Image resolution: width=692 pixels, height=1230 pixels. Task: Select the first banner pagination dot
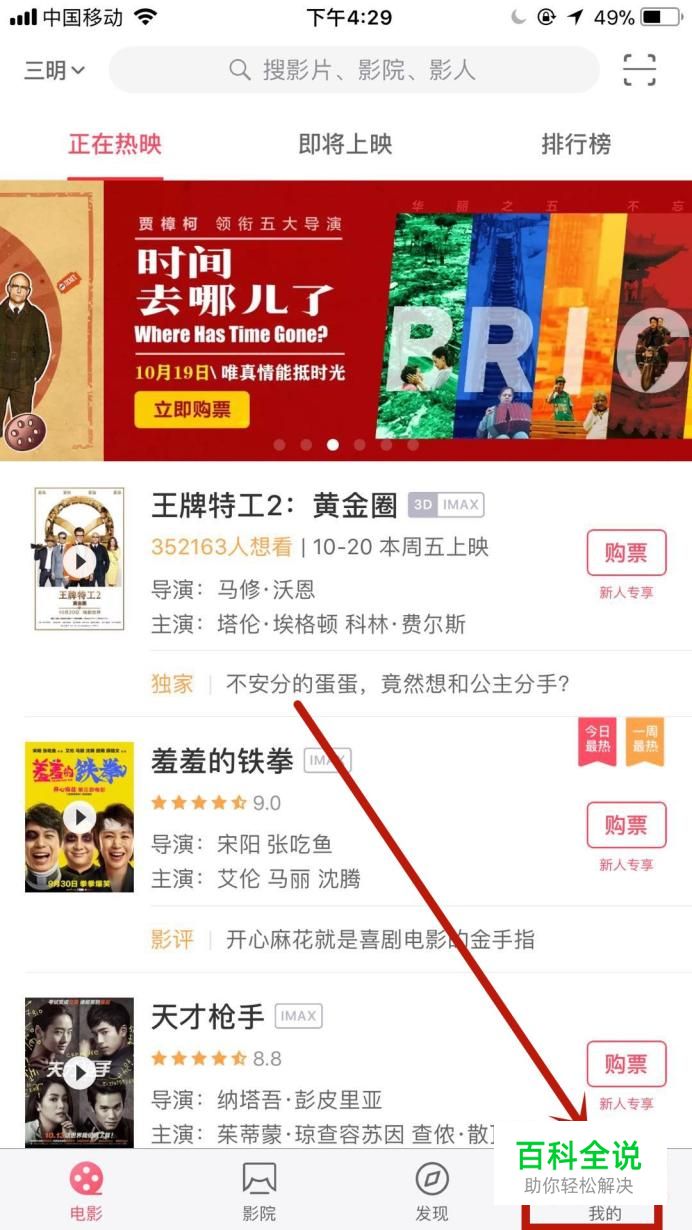pos(279,445)
